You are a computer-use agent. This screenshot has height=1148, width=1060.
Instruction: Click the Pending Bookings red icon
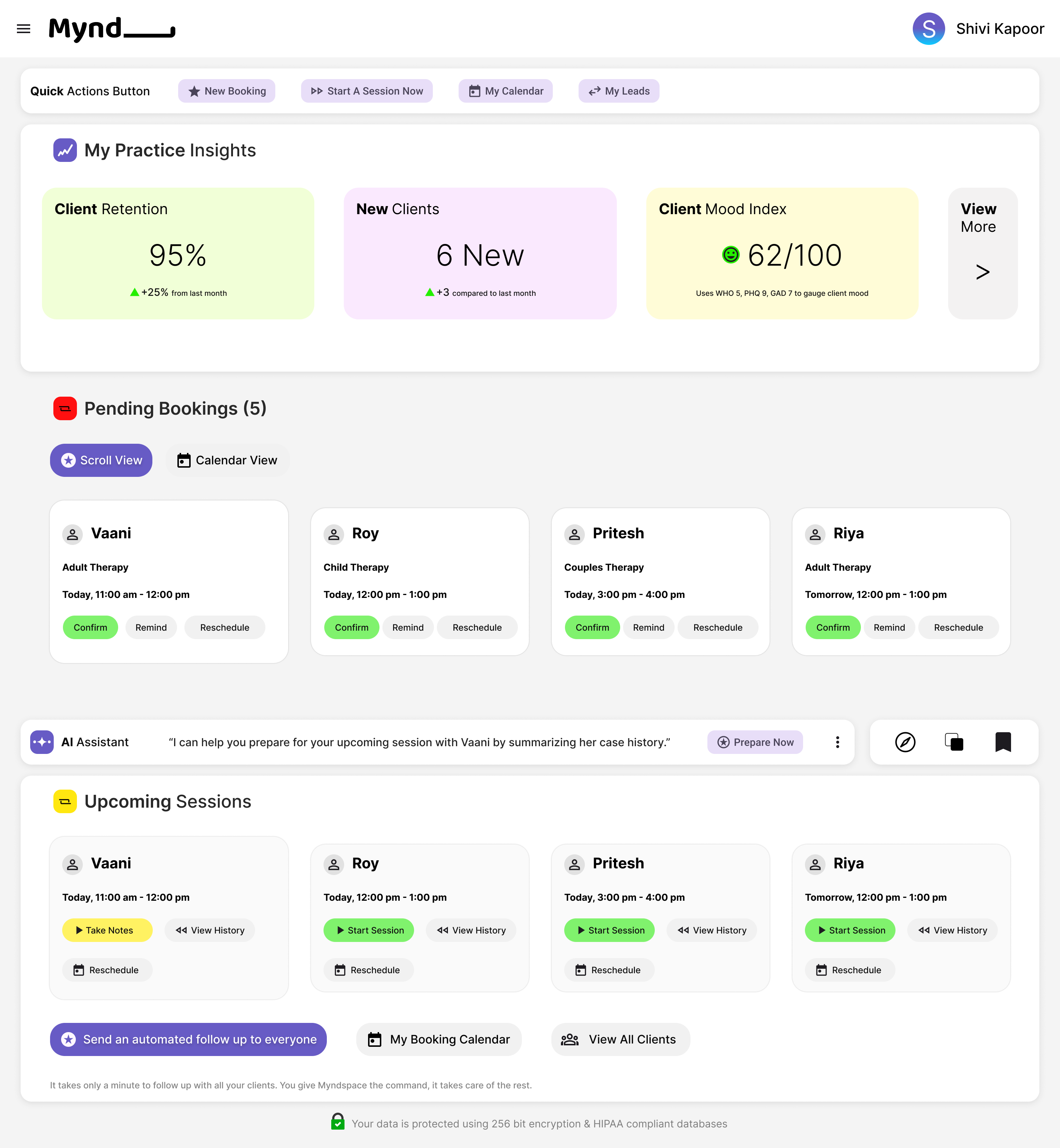65,408
